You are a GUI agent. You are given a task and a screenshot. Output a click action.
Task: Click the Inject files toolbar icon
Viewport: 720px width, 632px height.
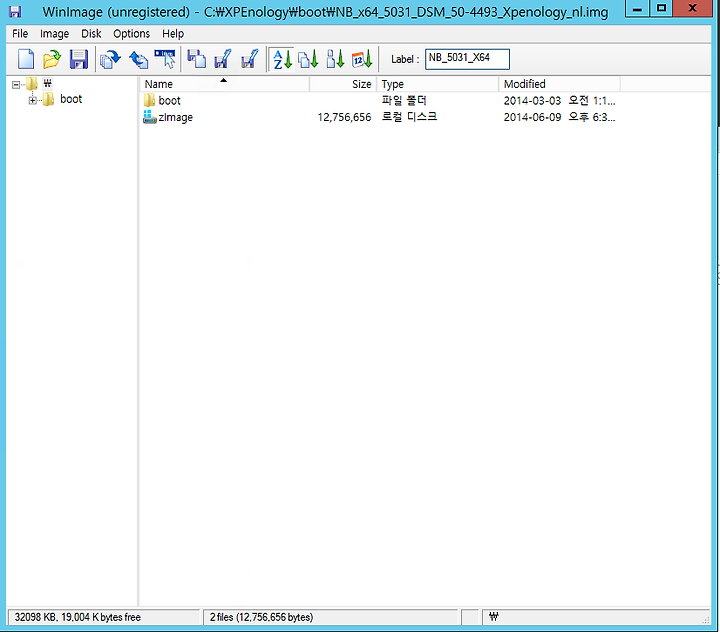click(110, 59)
